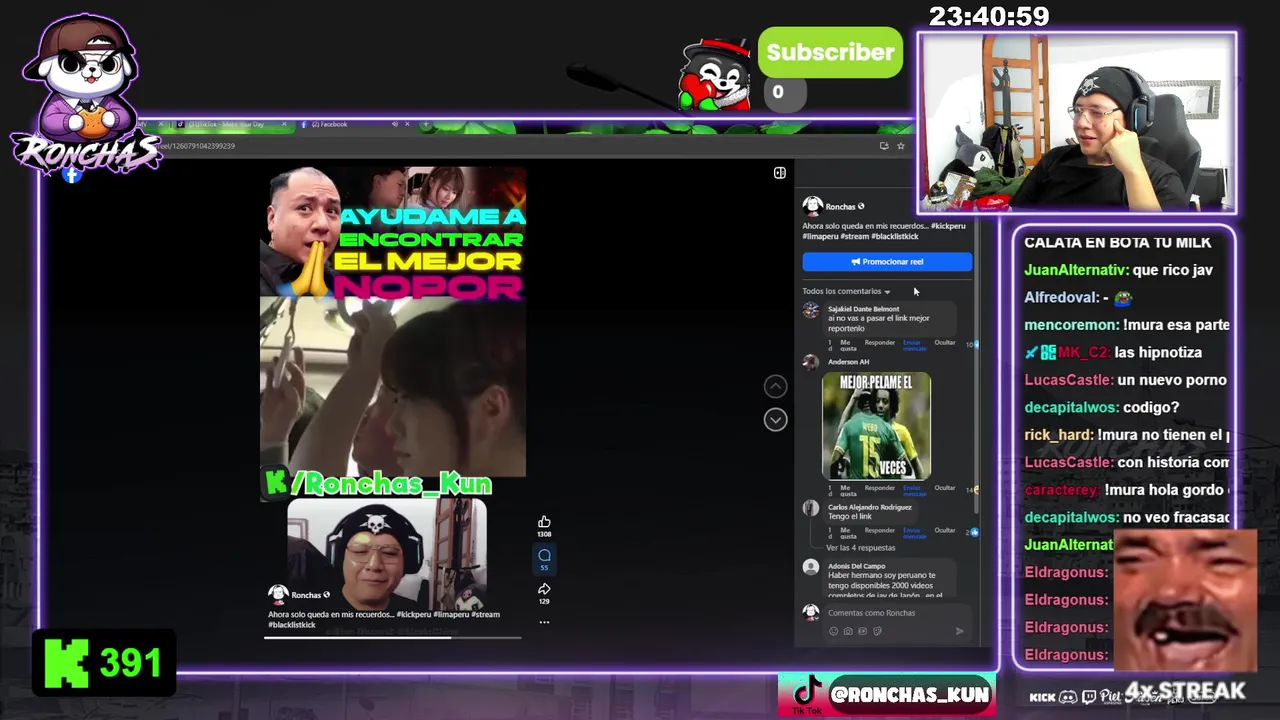Open Adonis Del Campo's profile picture
The image size is (1280, 720).
pyautogui.click(x=811, y=568)
